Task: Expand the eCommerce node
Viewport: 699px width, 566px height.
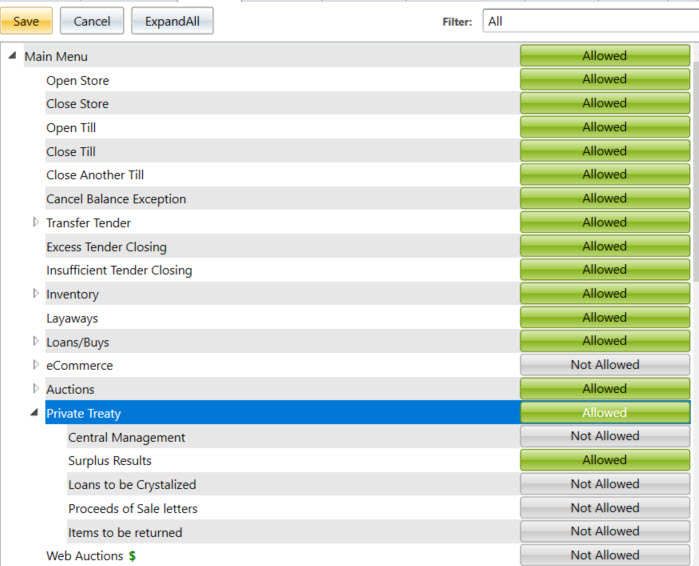Action: 36,365
